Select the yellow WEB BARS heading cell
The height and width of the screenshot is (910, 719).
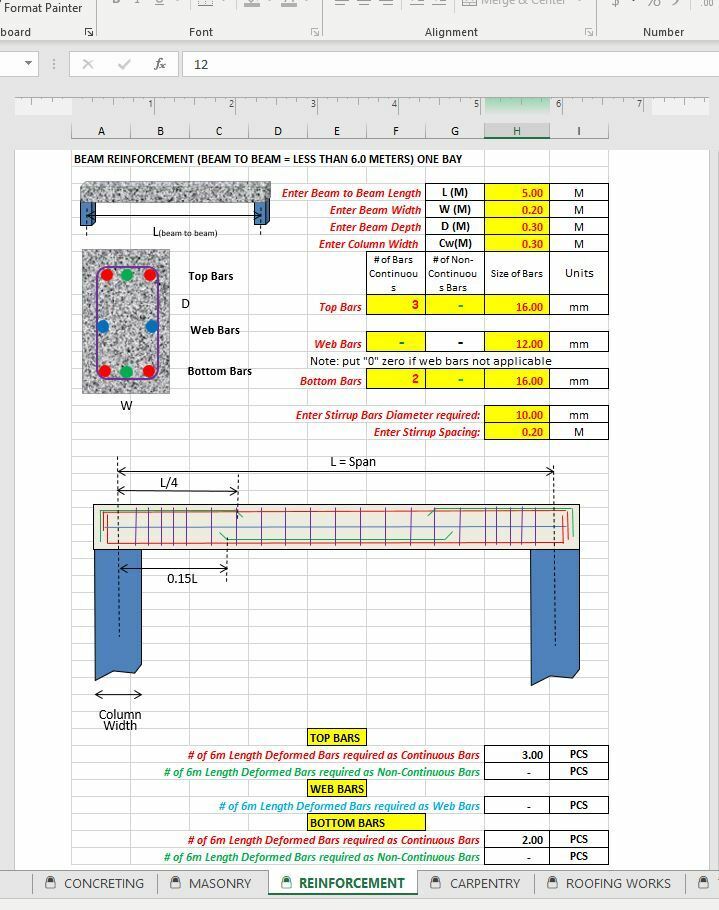[x=337, y=789]
